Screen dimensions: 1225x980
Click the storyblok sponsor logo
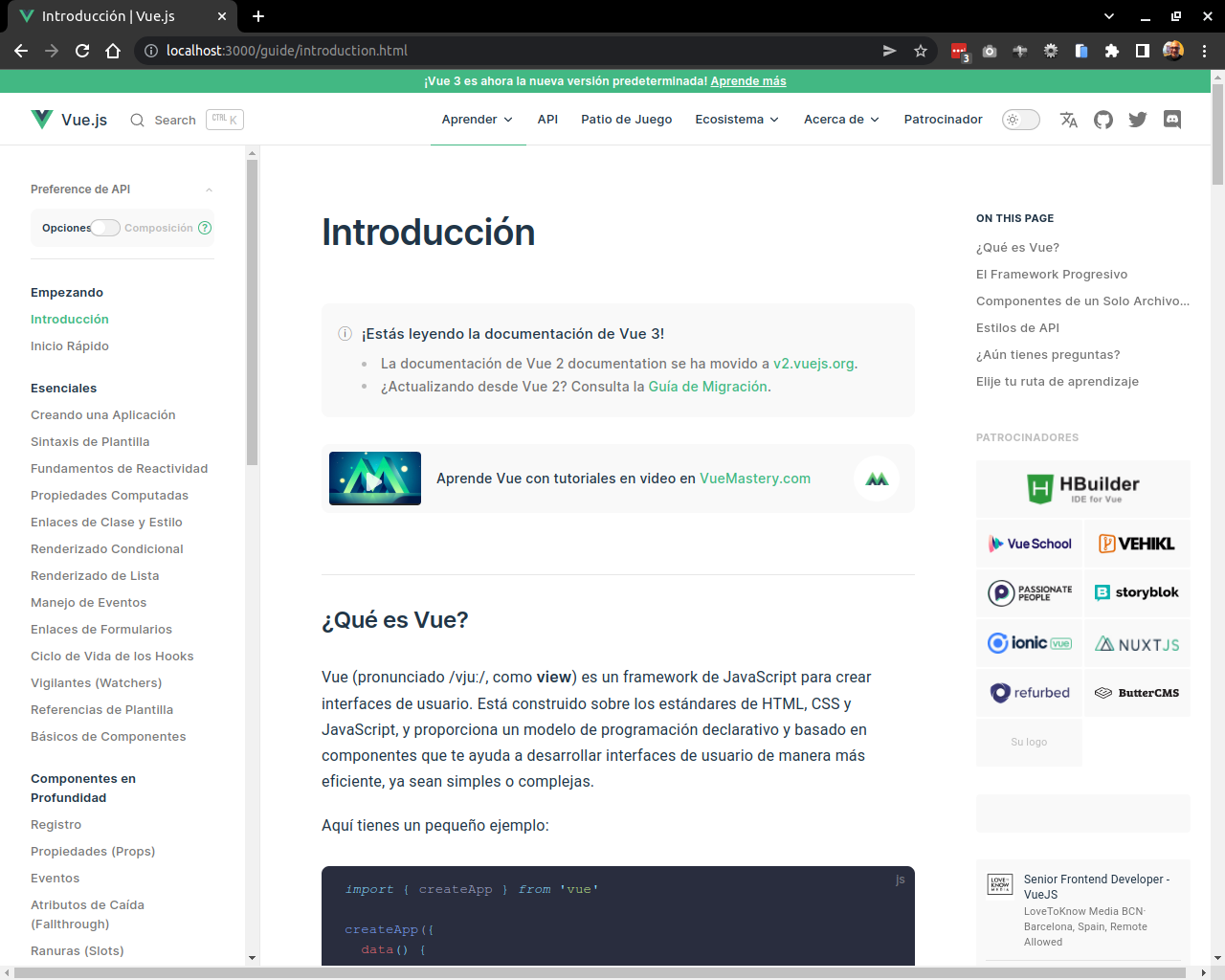tap(1137, 592)
